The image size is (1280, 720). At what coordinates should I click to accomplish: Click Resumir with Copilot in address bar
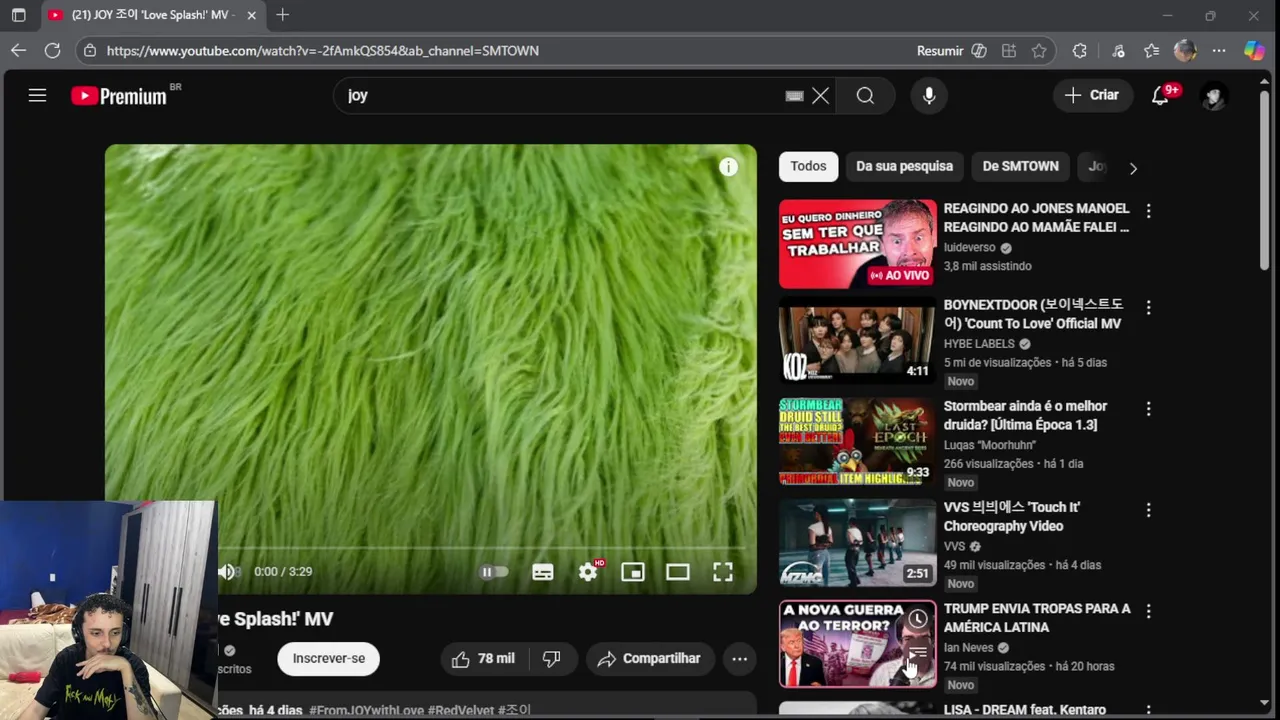tap(951, 51)
